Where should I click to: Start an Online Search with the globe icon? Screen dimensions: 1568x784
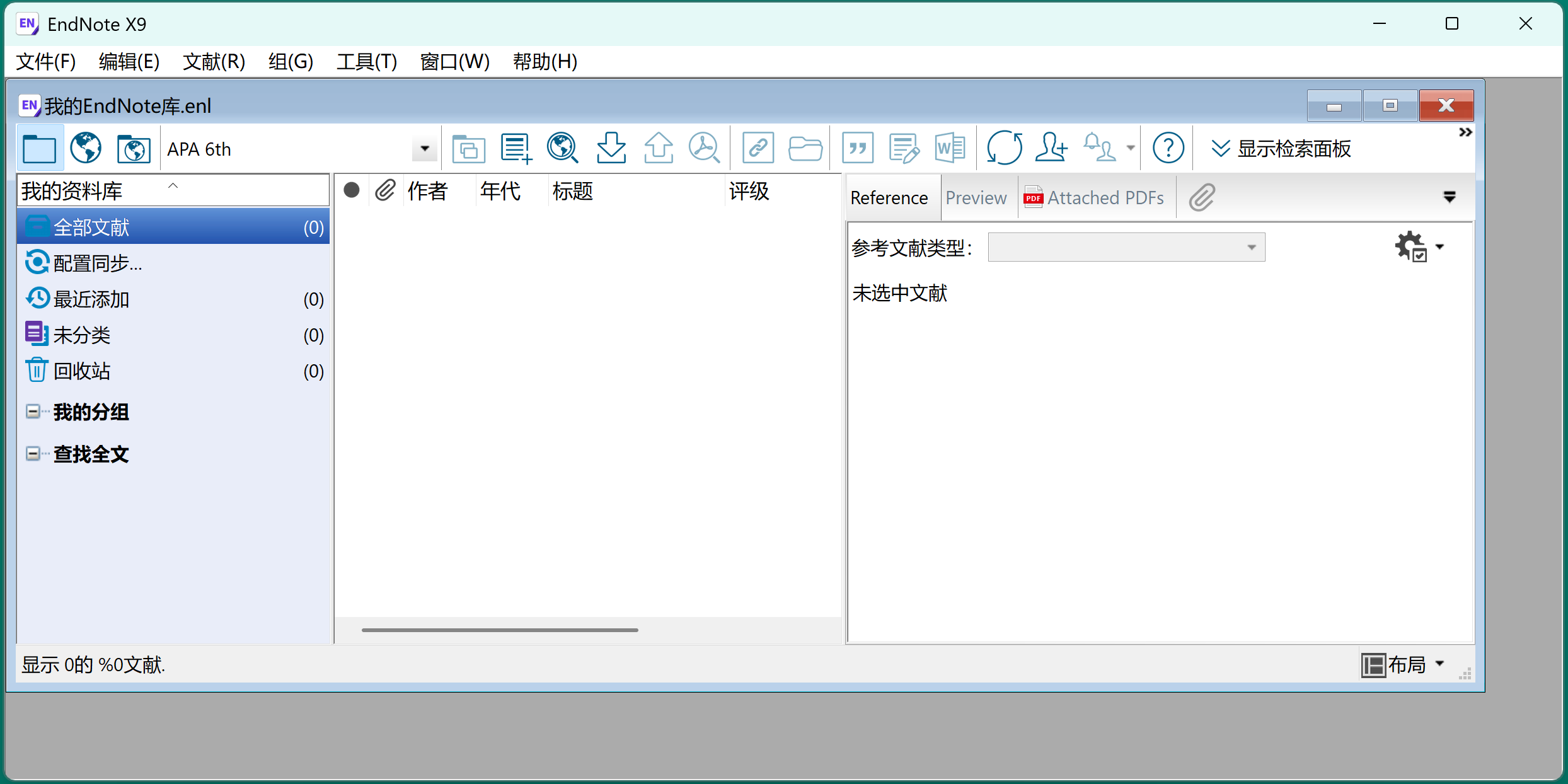click(562, 147)
